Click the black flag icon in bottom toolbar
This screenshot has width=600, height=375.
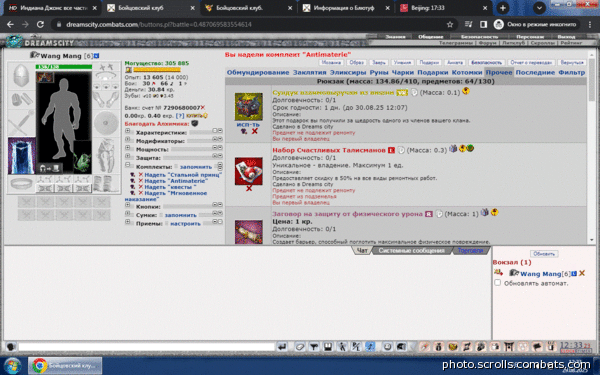click(536, 347)
